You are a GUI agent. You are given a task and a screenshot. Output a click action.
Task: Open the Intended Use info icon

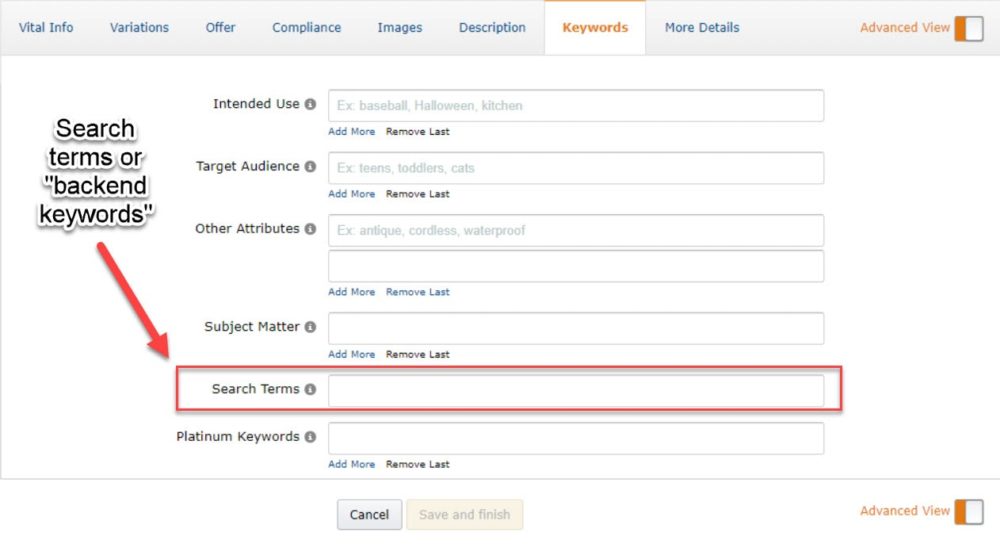(310, 104)
